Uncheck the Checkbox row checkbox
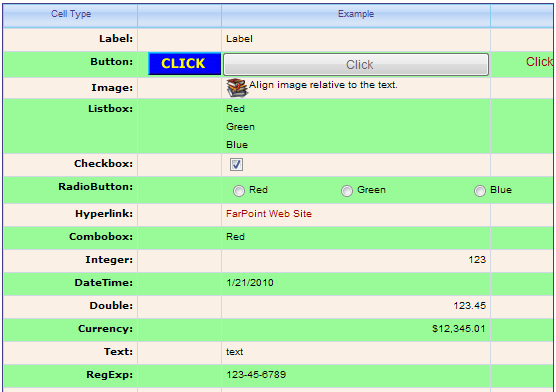The height and width of the screenshot is (392, 556). (236, 165)
